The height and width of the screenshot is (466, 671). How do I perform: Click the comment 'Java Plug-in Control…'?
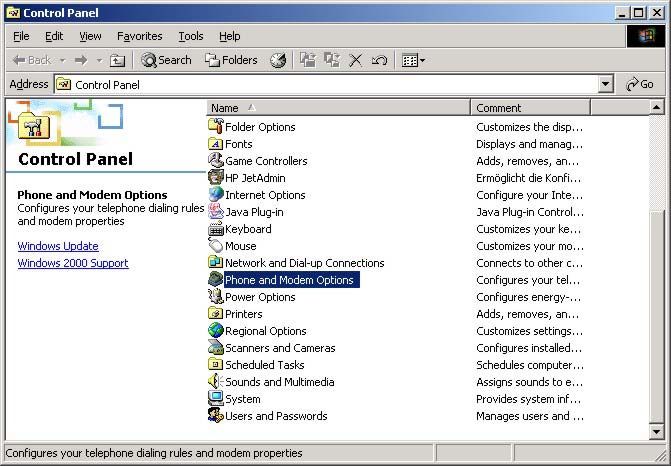click(x=530, y=212)
